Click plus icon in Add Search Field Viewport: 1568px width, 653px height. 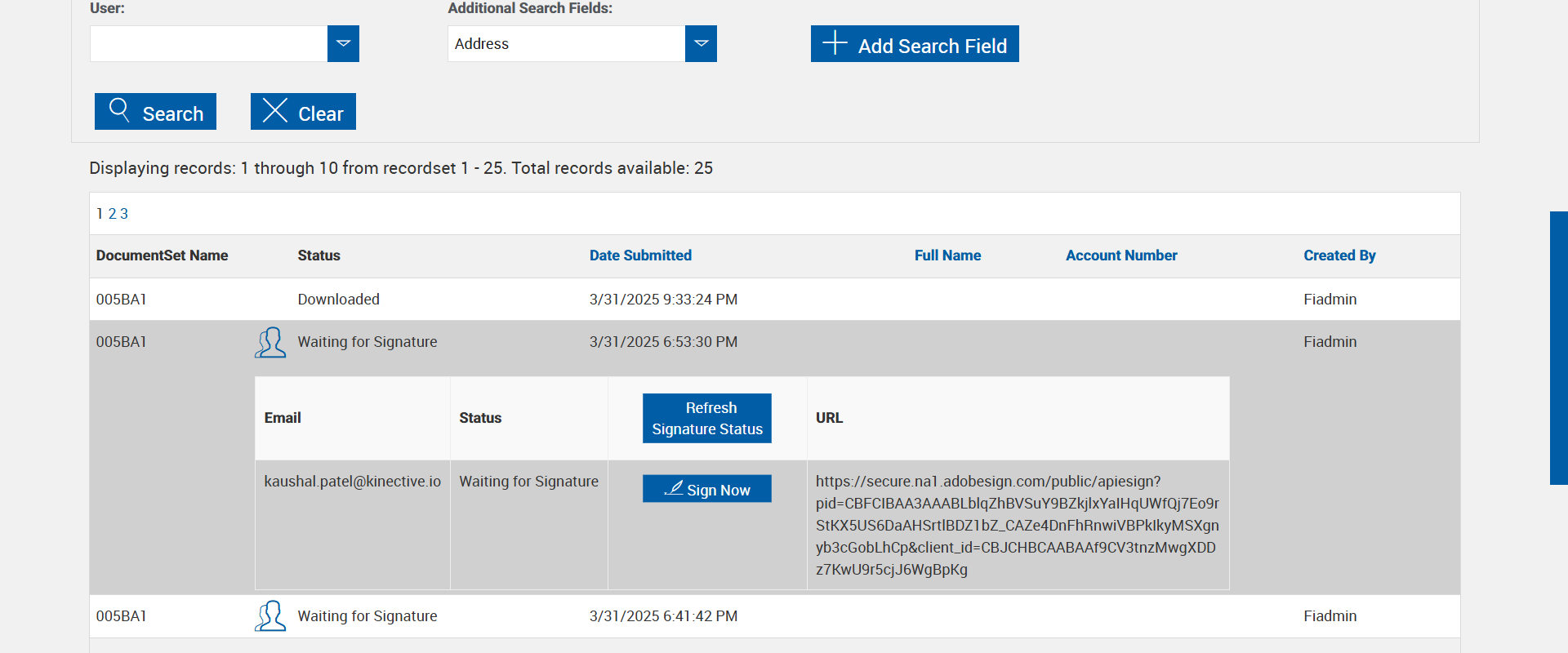835,42
